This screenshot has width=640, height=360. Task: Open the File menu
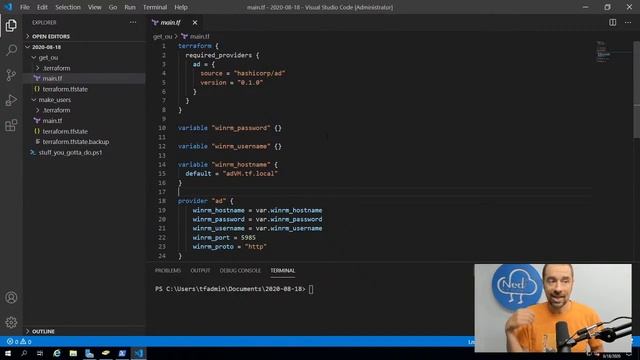point(25,7)
